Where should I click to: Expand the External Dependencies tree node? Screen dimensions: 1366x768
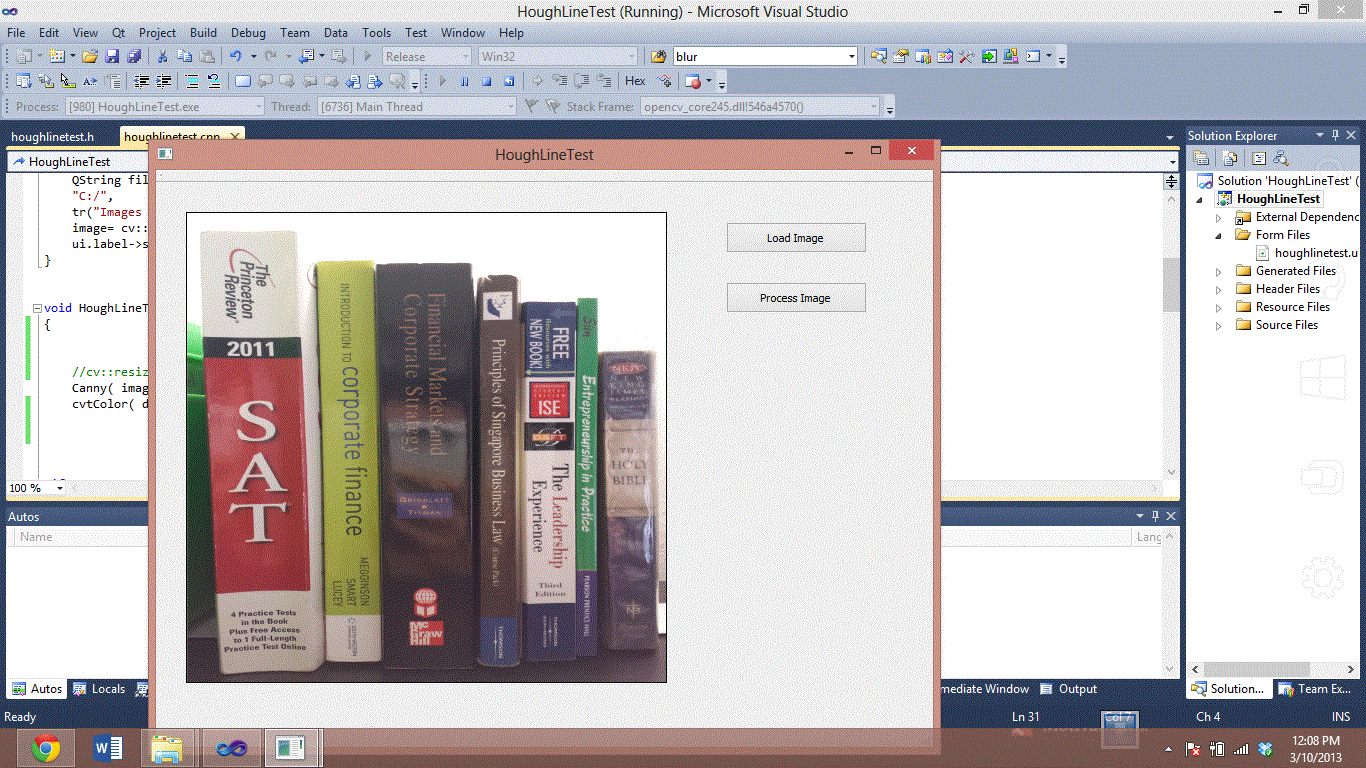pyautogui.click(x=1218, y=217)
